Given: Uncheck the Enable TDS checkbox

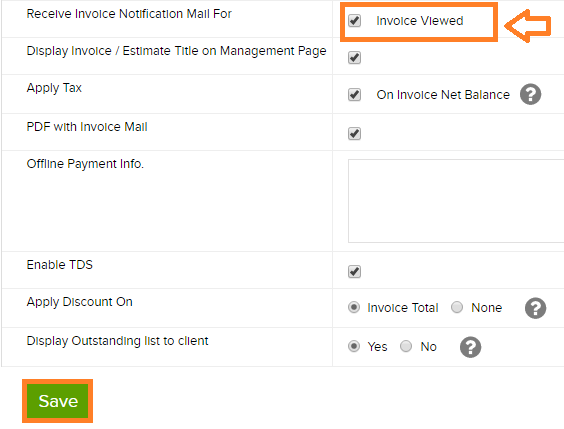Looking at the screenshot, I should (354, 271).
